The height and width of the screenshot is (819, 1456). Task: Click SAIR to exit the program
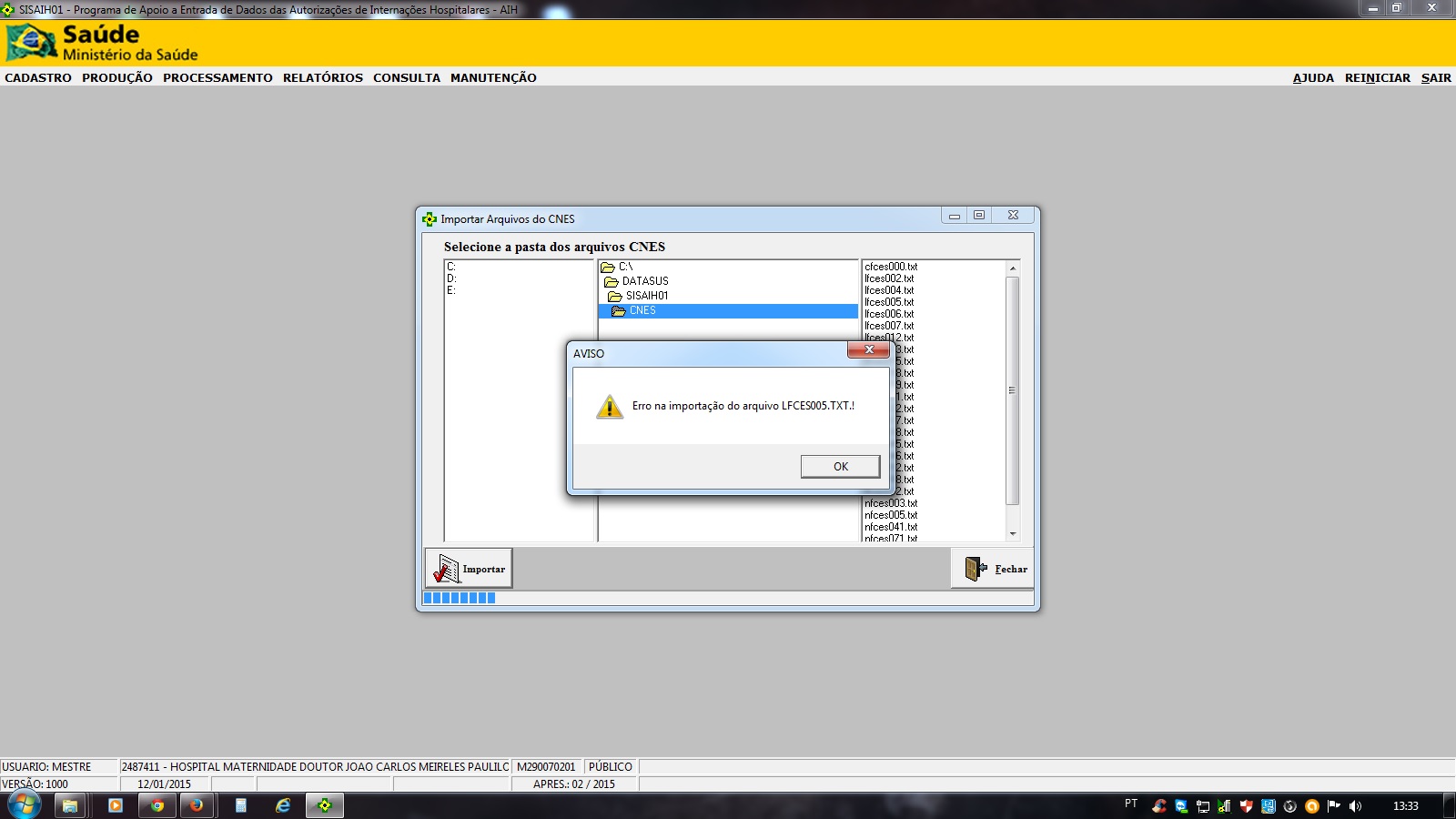point(1436,78)
